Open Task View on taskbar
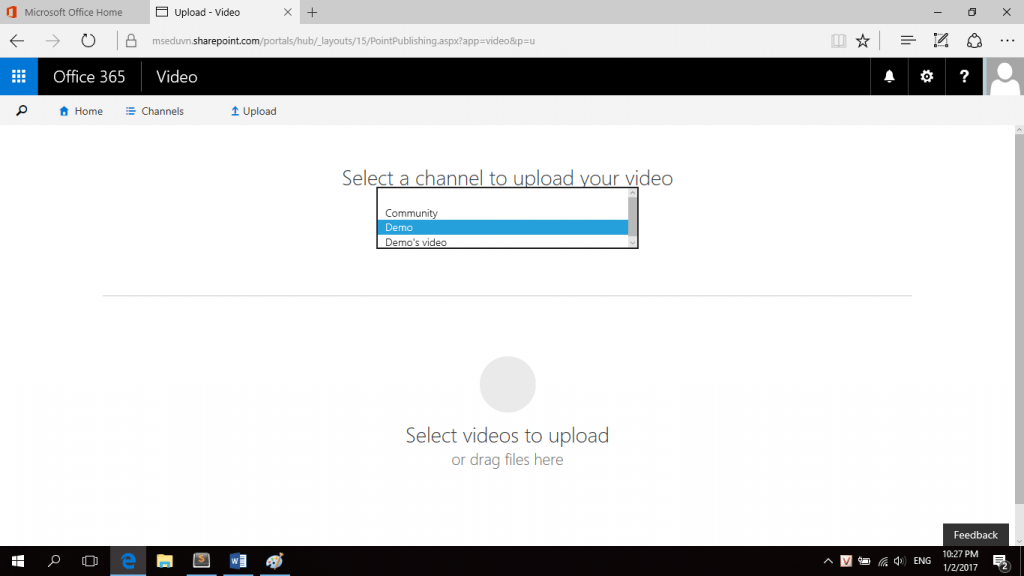 coord(90,561)
